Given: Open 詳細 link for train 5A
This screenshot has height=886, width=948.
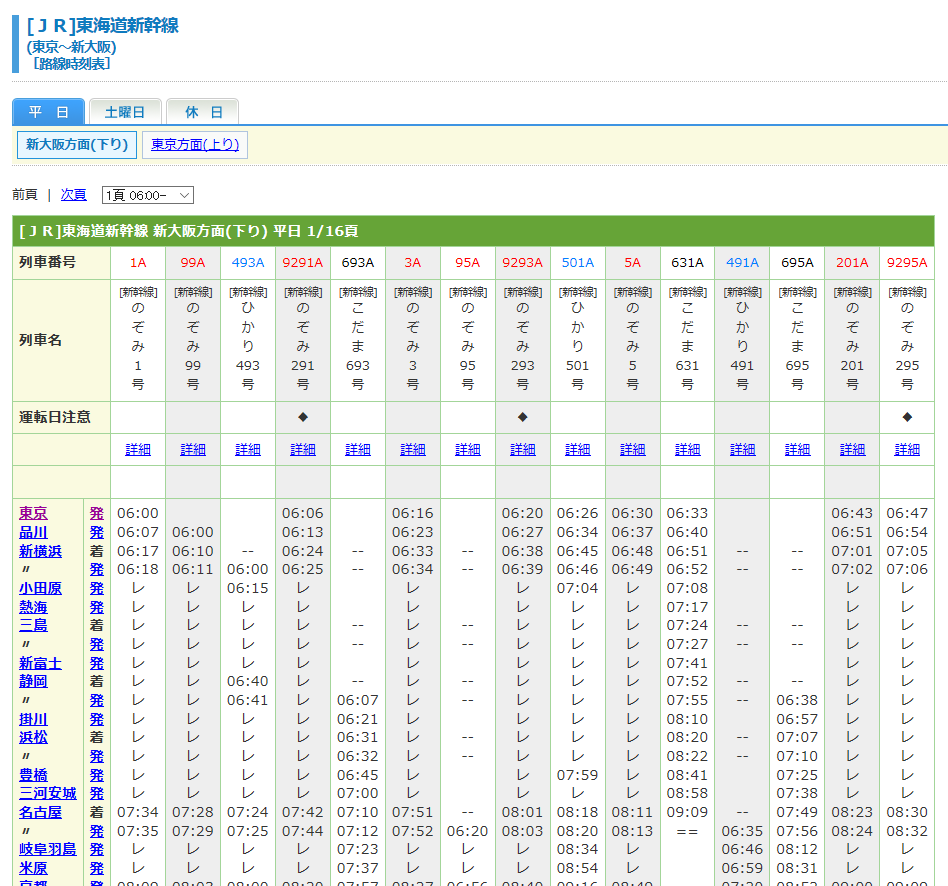Looking at the screenshot, I should tap(633, 449).
